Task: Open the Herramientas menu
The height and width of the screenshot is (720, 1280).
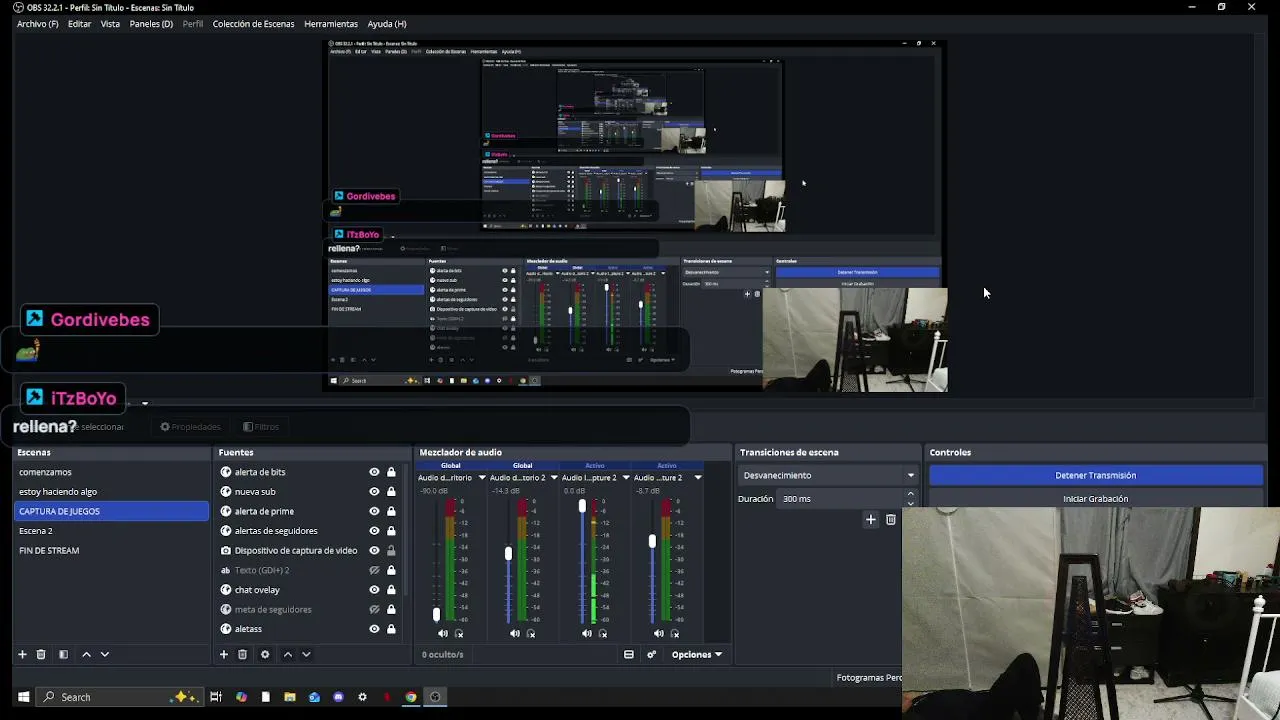Action: (331, 24)
